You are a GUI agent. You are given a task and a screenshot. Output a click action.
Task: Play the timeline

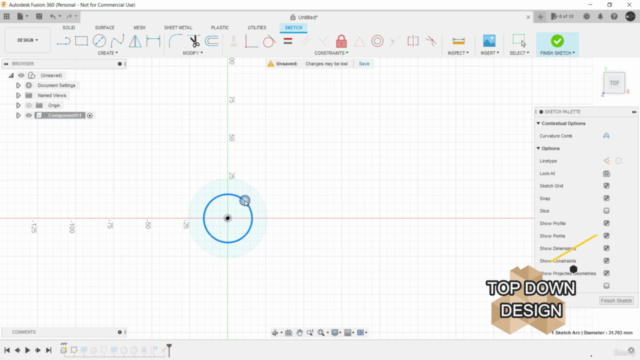pyautogui.click(x=27, y=350)
